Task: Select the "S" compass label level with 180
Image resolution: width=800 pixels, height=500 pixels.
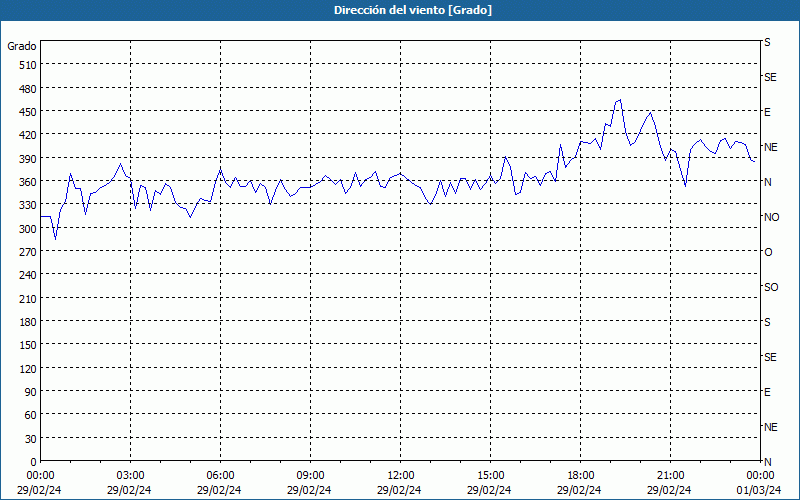Action: (767, 322)
